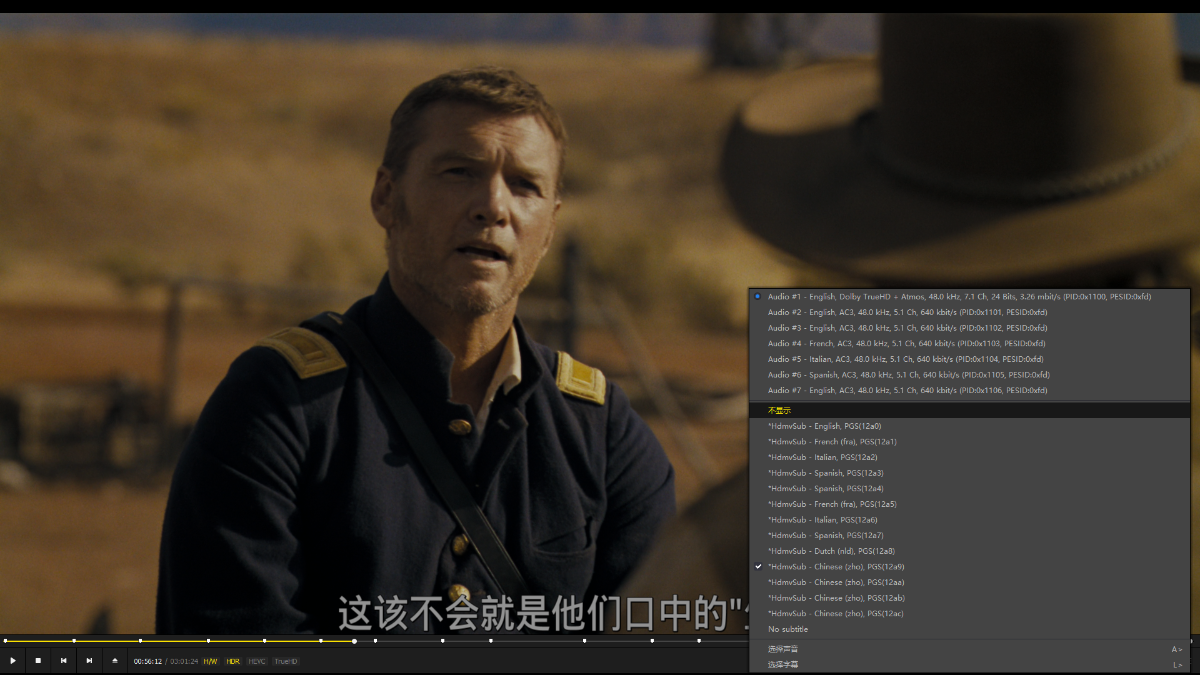
Task: Select the No subtitle option
Action: pyautogui.click(x=788, y=629)
